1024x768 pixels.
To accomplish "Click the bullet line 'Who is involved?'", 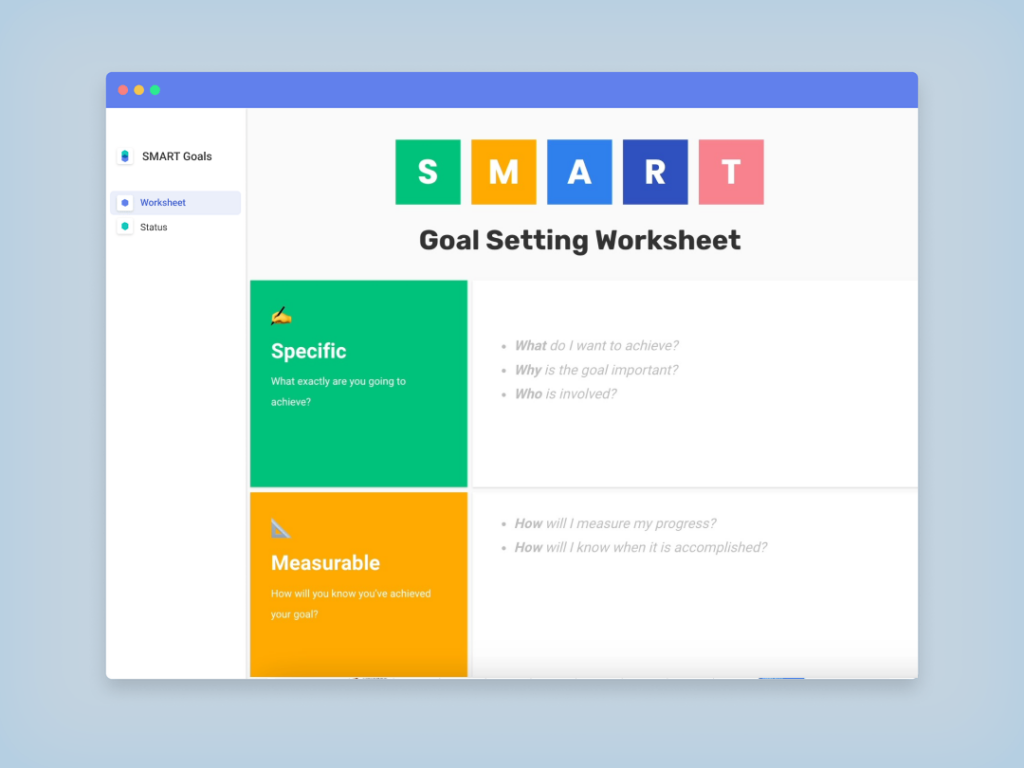I will point(566,393).
